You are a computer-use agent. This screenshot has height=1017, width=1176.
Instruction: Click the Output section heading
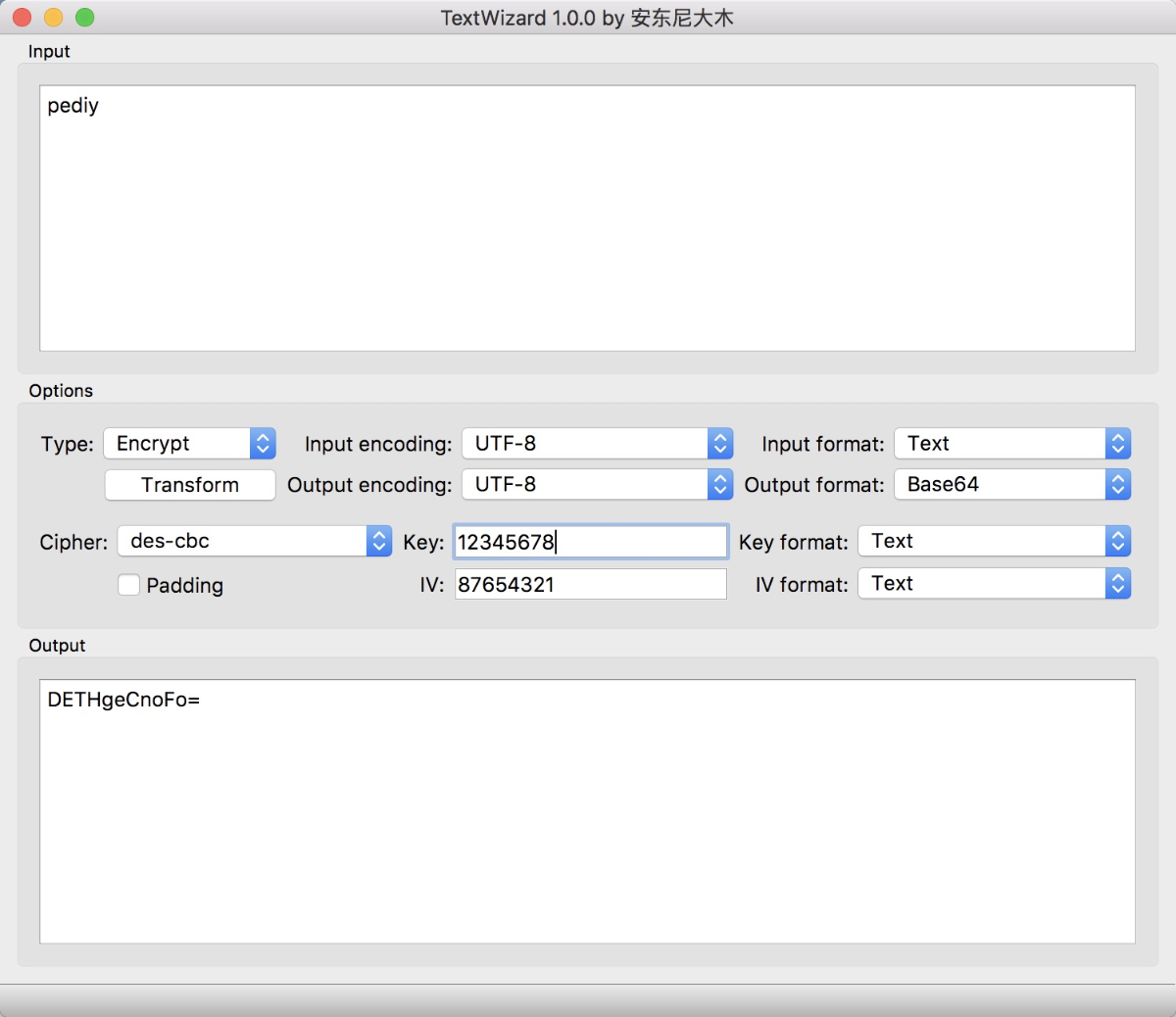pyautogui.click(x=57, y=646)
